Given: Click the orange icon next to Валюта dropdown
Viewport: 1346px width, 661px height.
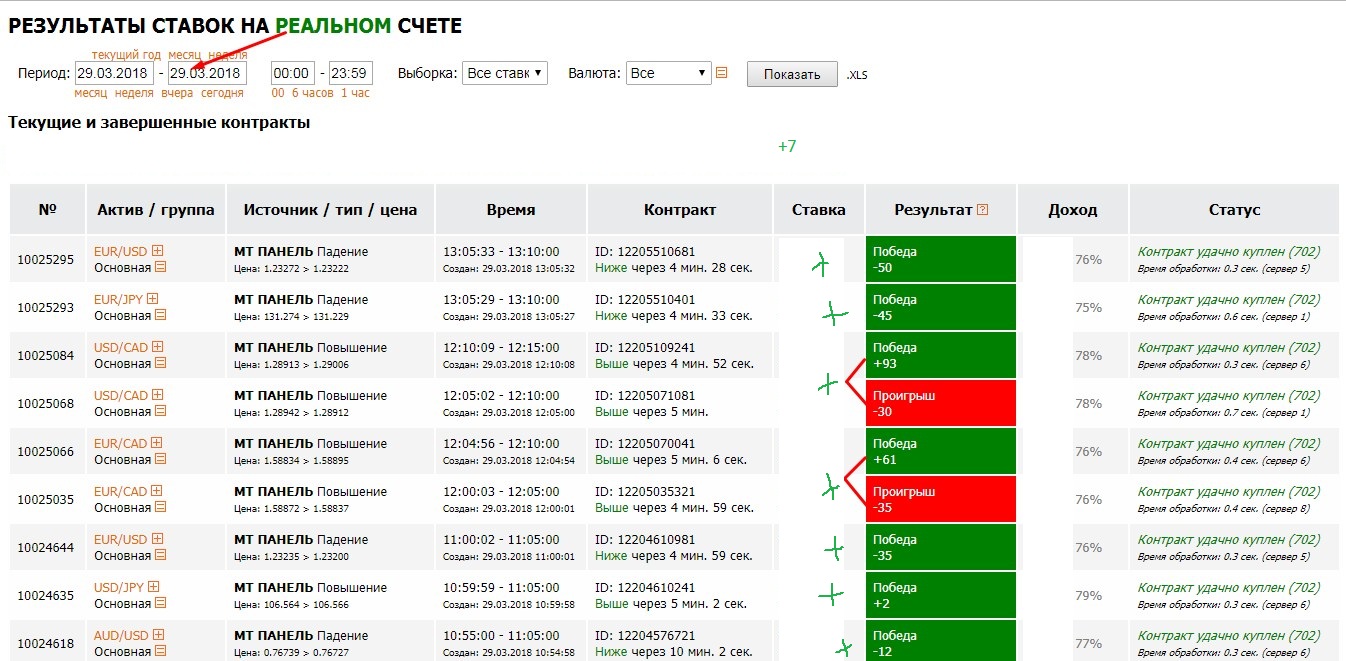Looking at the screenshot, I should 722,73.
